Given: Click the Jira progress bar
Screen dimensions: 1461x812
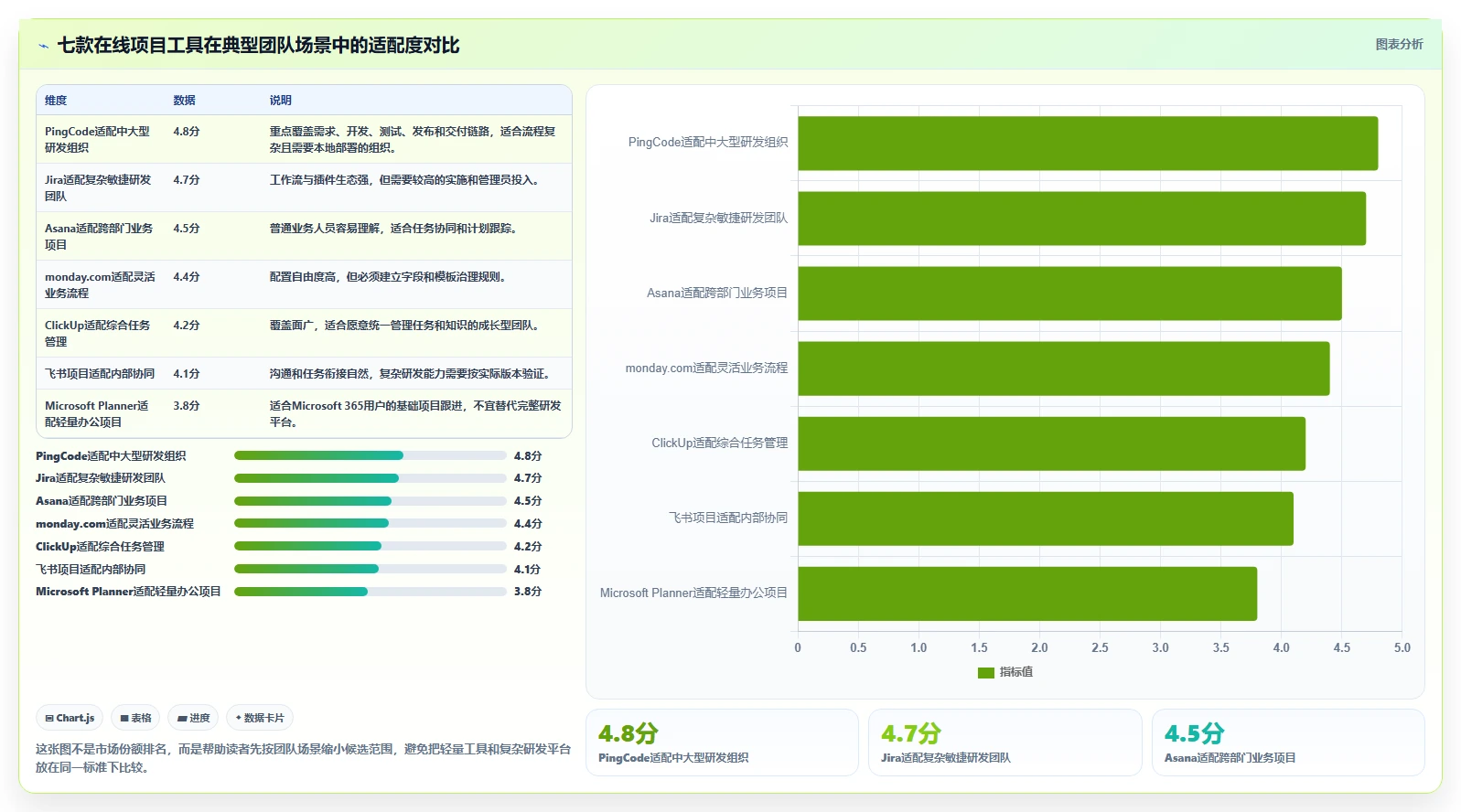Looking at the screenshot, I should point(371,478).
